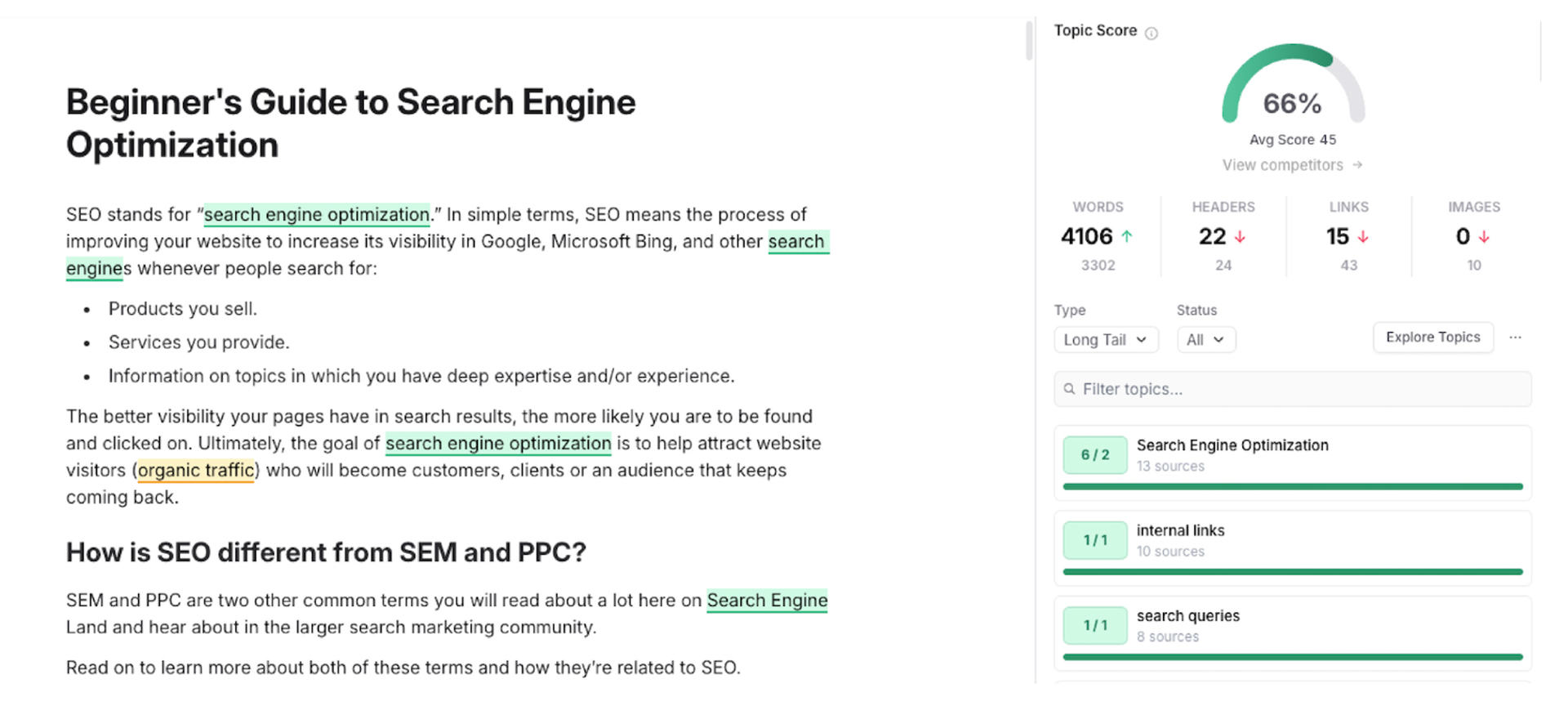Viewport: 1568px width, 706px height.
Task: Click the magnifier icon in Filter topics
Action: 1069,390
